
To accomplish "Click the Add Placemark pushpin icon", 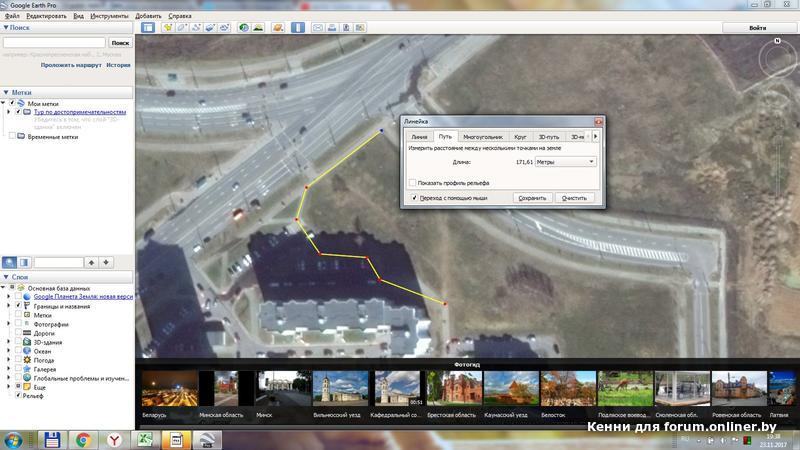I will tap(167, 28).
